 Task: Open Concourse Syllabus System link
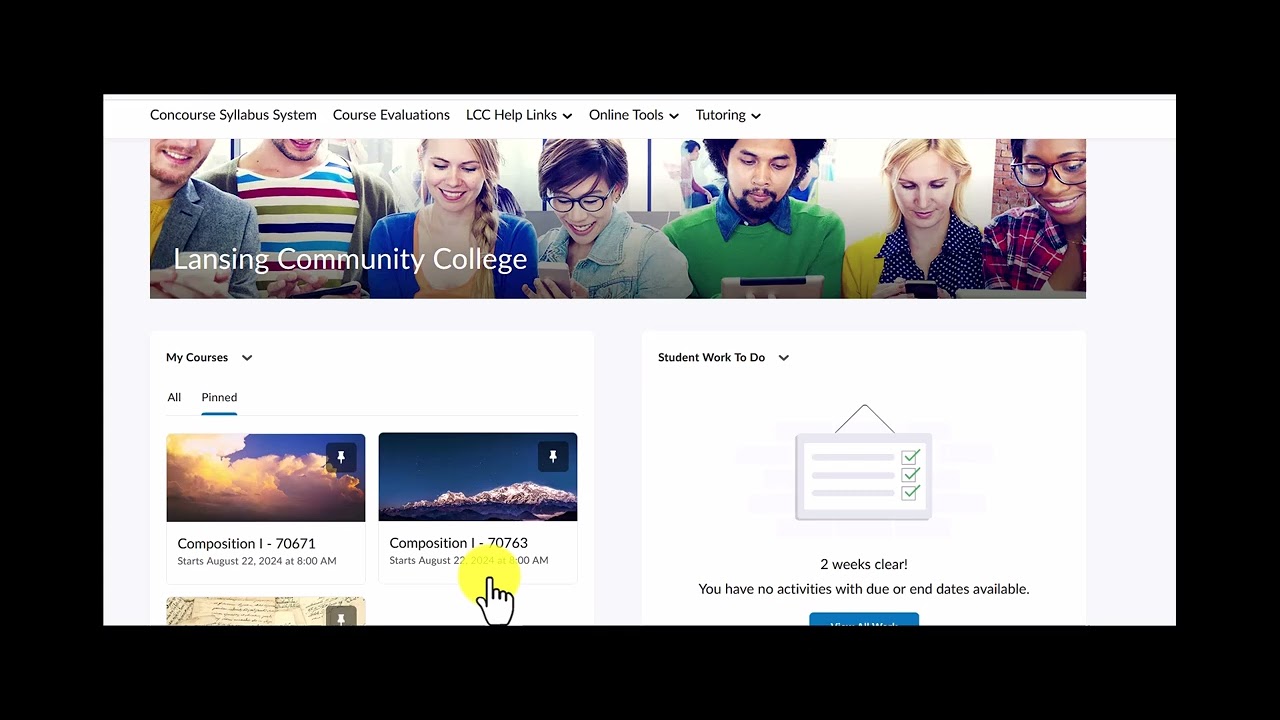coord(233,115)
